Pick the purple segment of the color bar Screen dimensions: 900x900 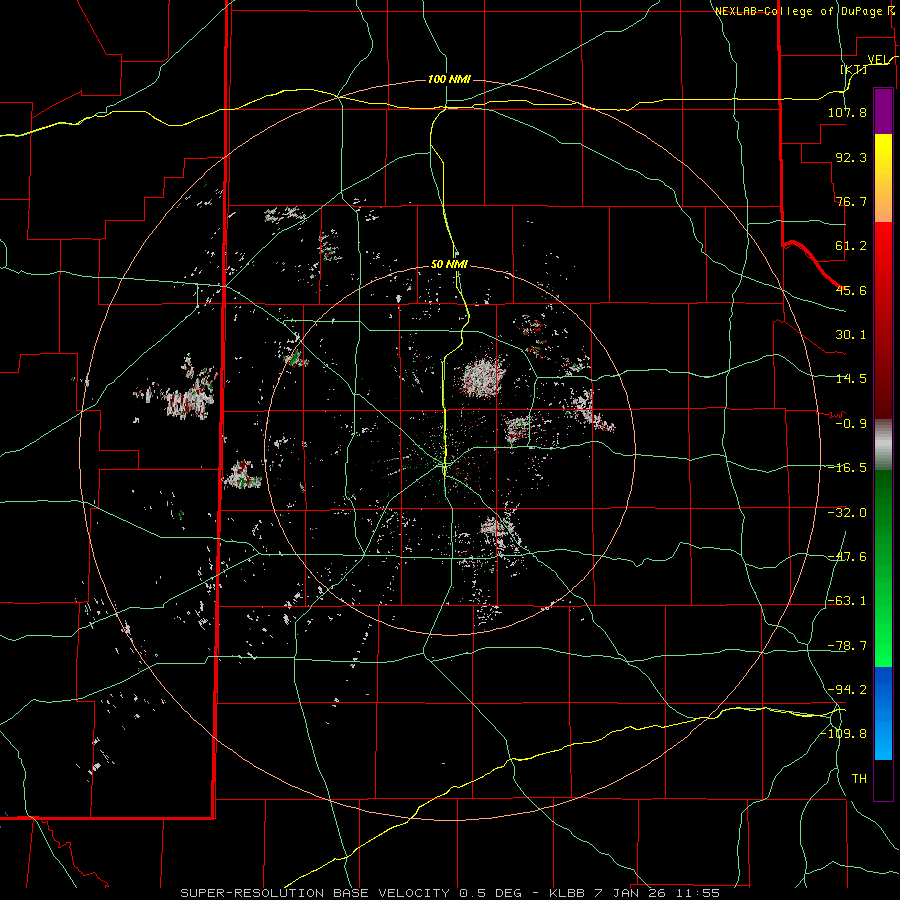(883, 111)
